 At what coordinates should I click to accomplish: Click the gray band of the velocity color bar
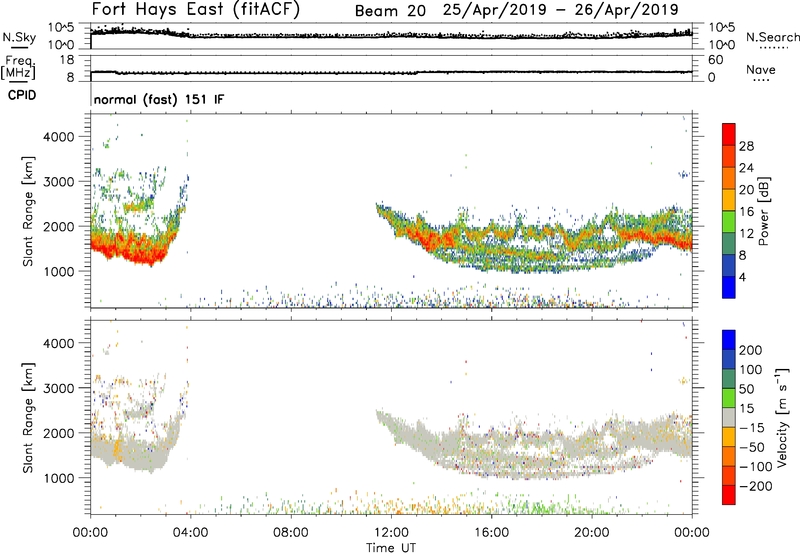pyautogui.click(x=729, y=418)
